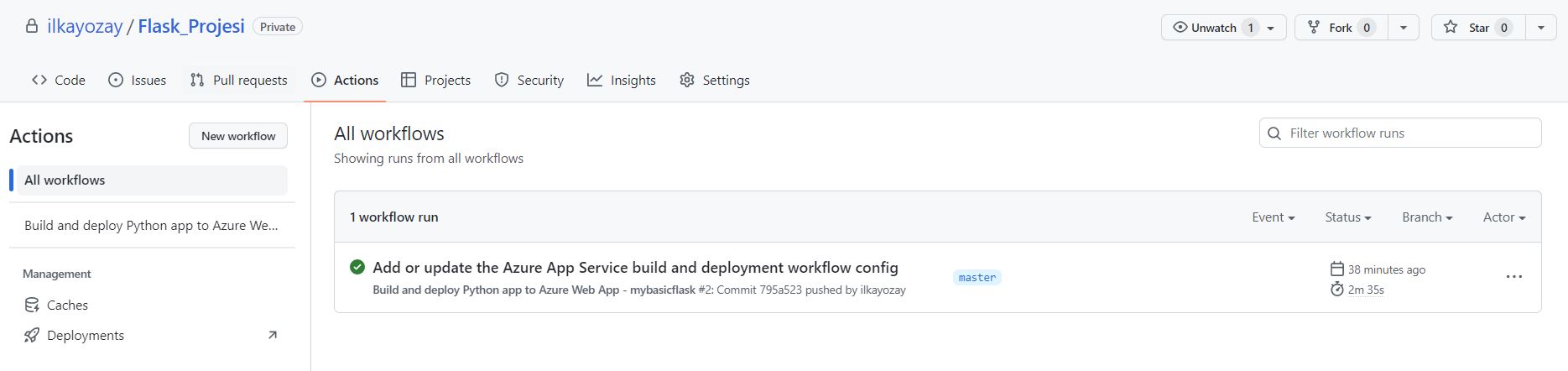Open the Status filter dropdown
Image resolution: width=1568 pixels, height=371 pixels.
tap(1347, 217)
